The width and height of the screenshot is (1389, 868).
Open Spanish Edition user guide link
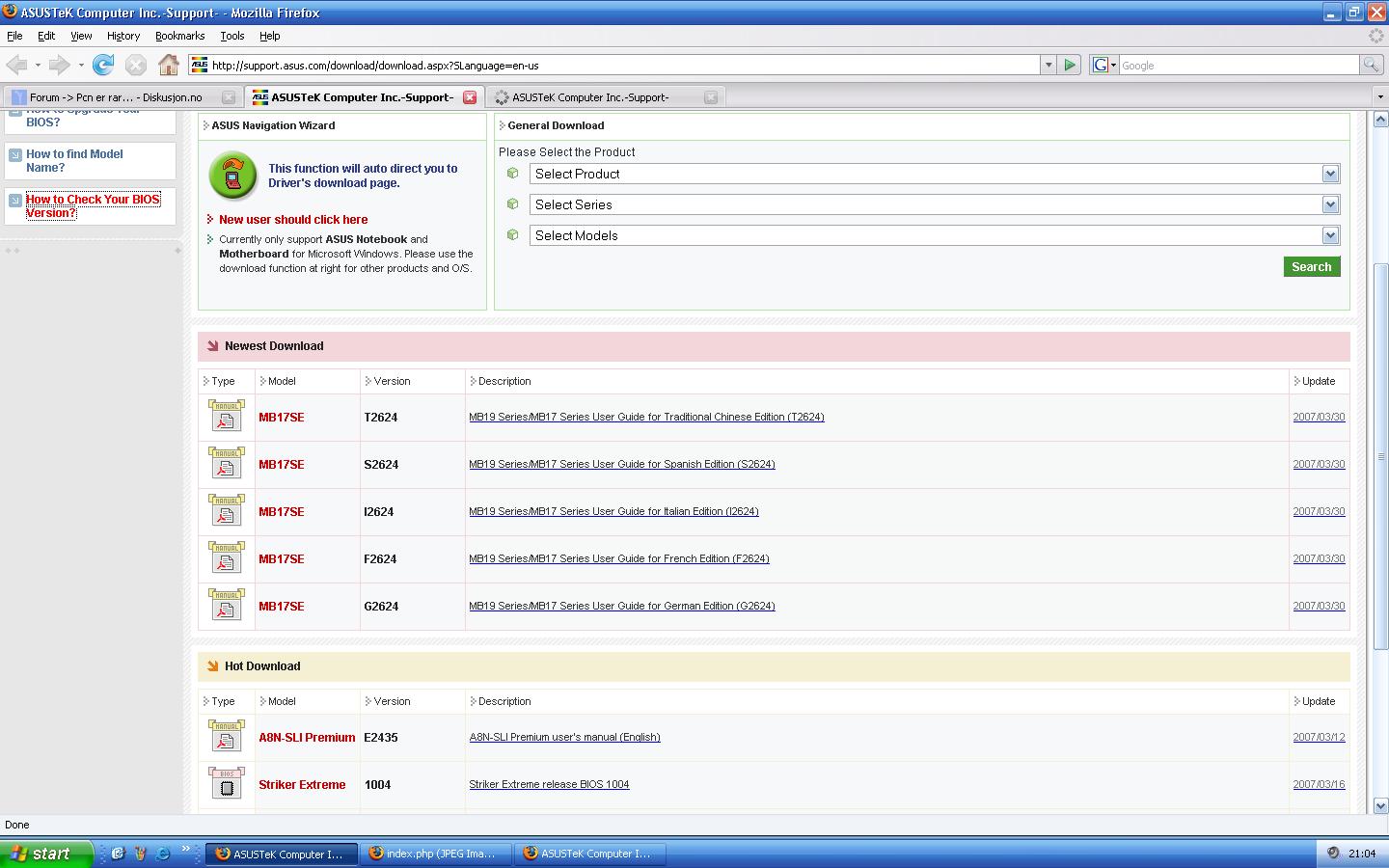622,465
